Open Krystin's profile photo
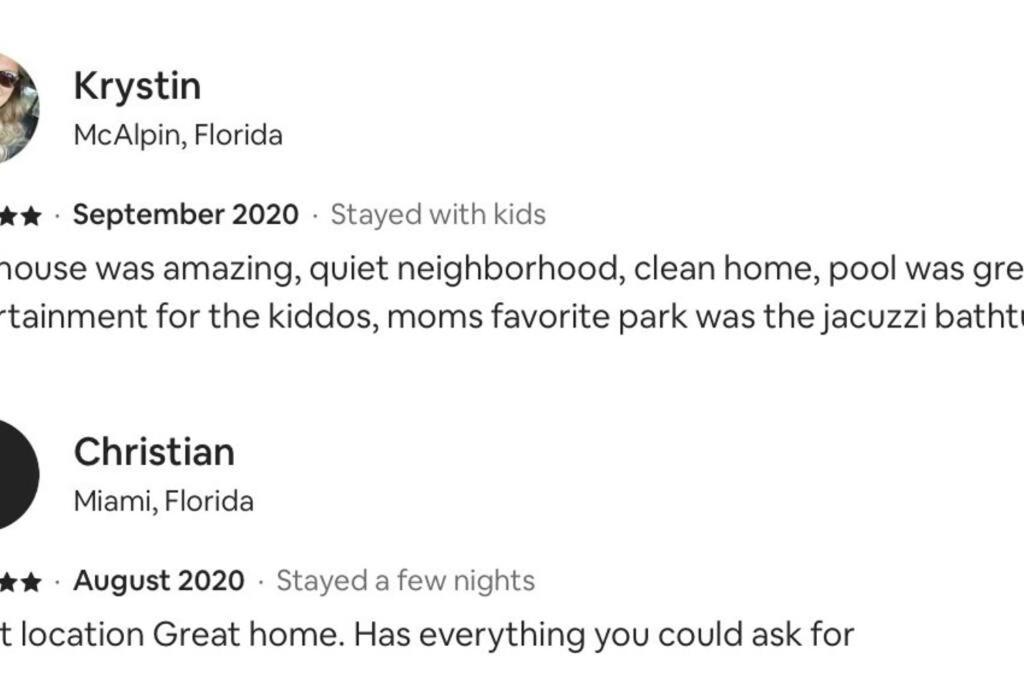The width and height of the screenshot is (1024, 683). tap(18, 108)
